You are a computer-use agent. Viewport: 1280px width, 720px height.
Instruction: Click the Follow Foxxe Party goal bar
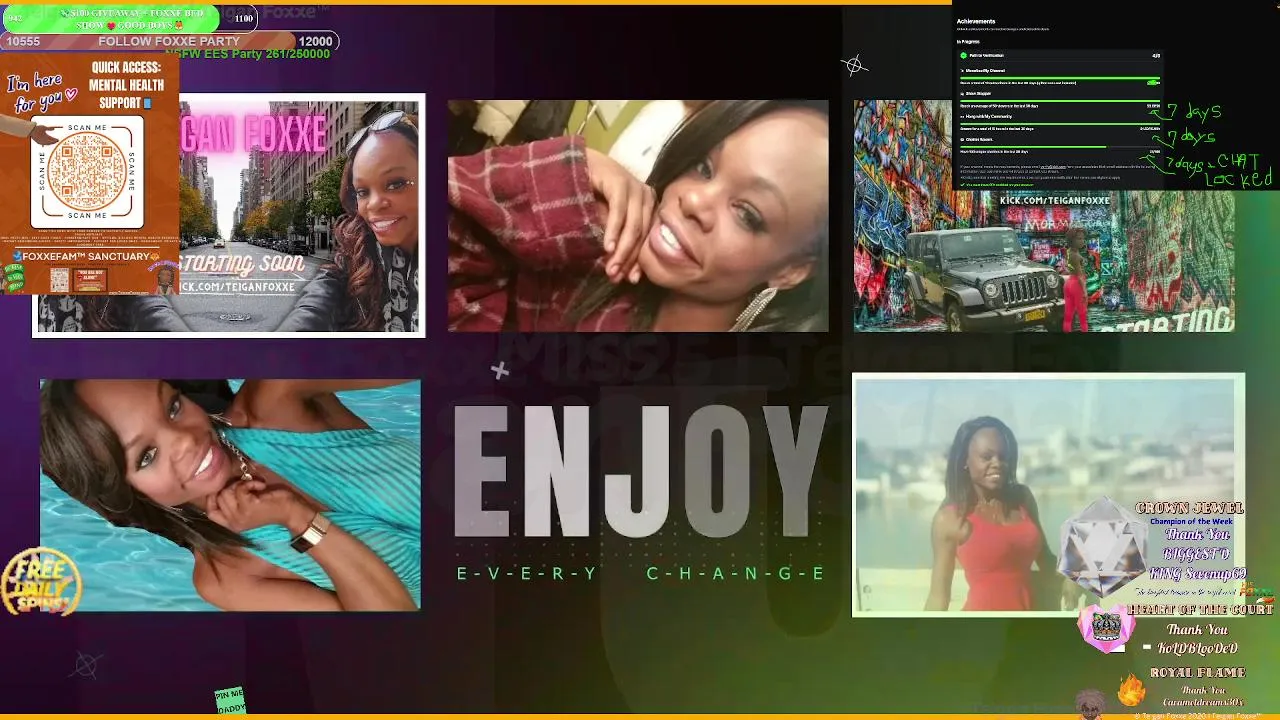[x=168, y=41]
